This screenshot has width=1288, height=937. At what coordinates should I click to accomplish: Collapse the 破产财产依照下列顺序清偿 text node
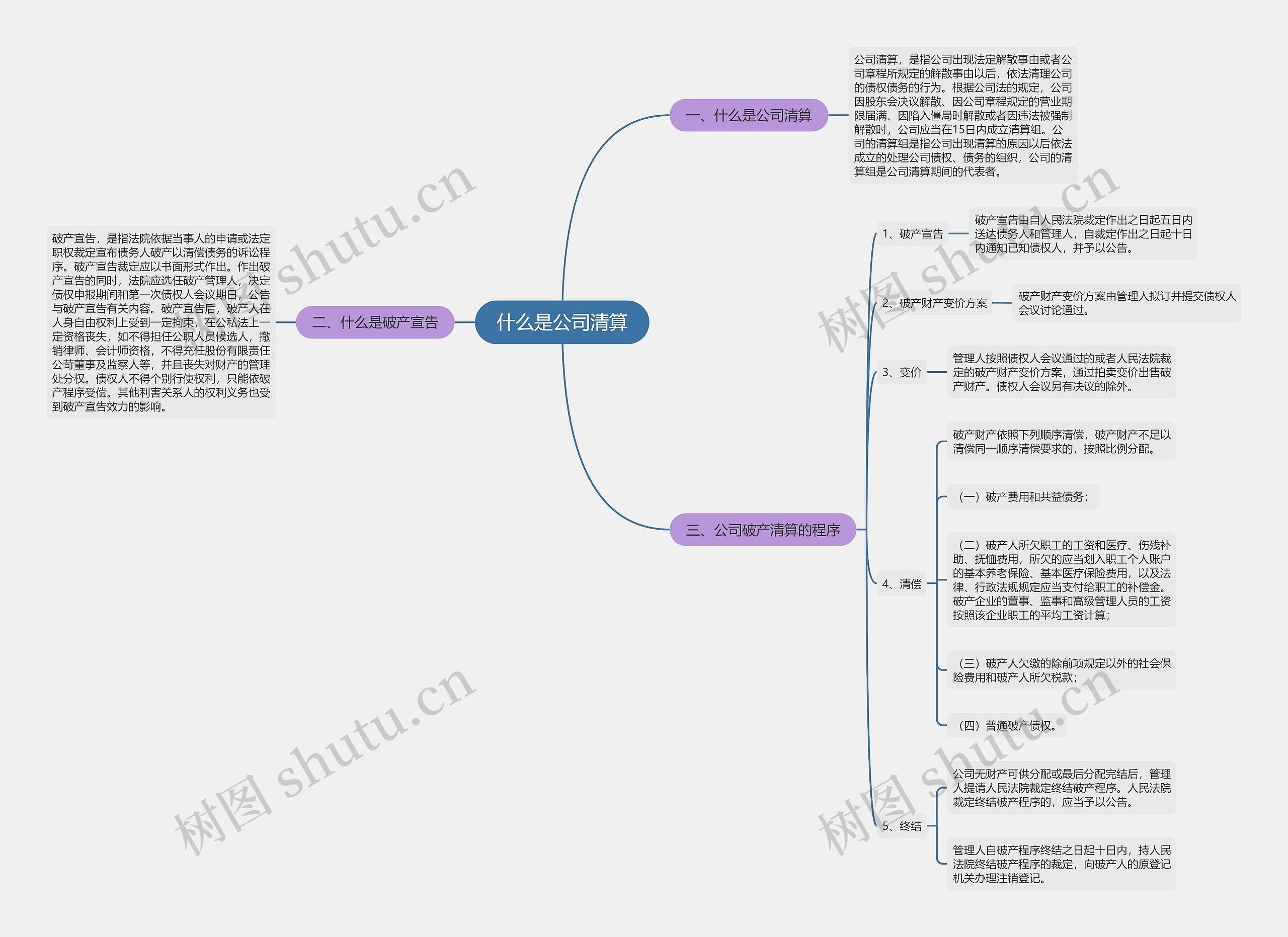click(x=1049, y=453)
